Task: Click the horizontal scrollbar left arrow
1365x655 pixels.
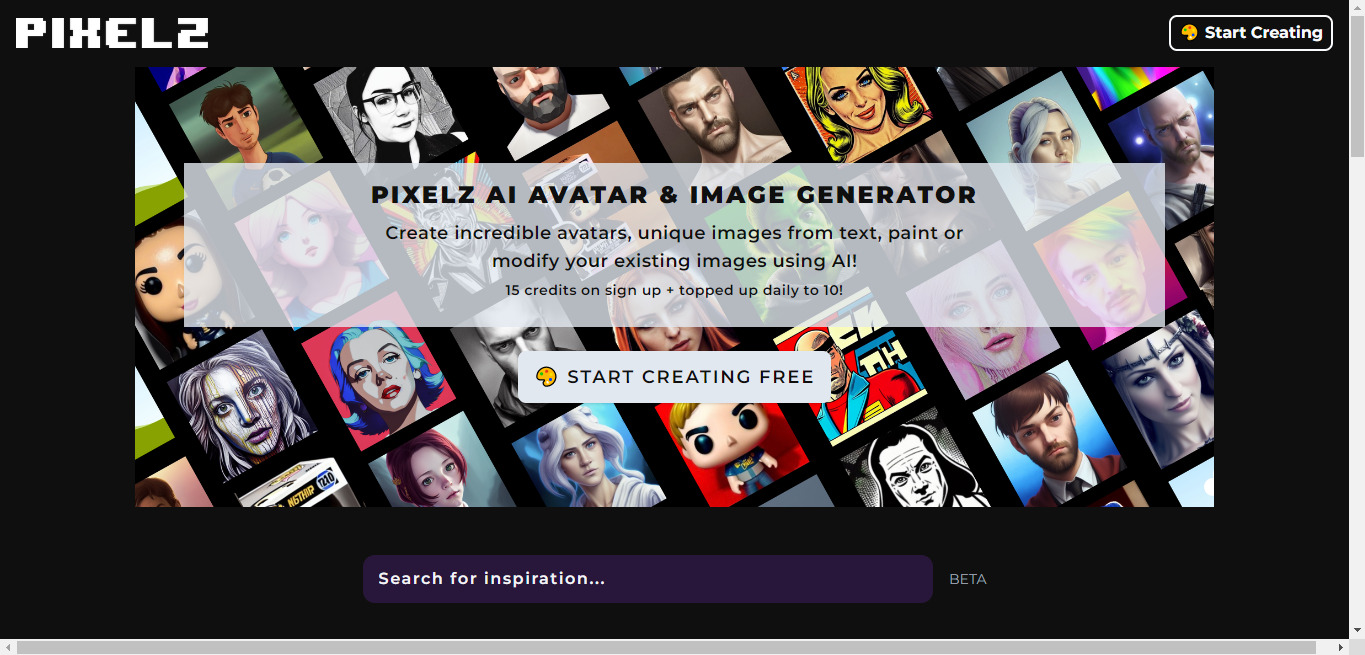Action: (8, 647)
